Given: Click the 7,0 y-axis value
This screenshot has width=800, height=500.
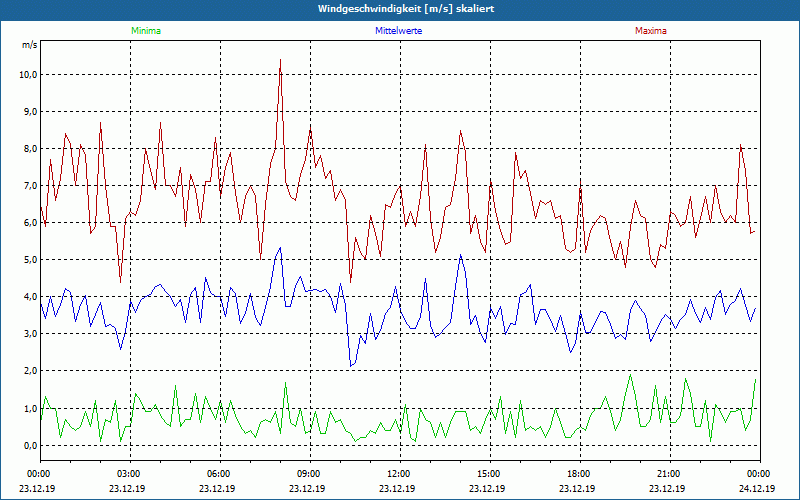Looking at the screenshot, I should point(30,186).
